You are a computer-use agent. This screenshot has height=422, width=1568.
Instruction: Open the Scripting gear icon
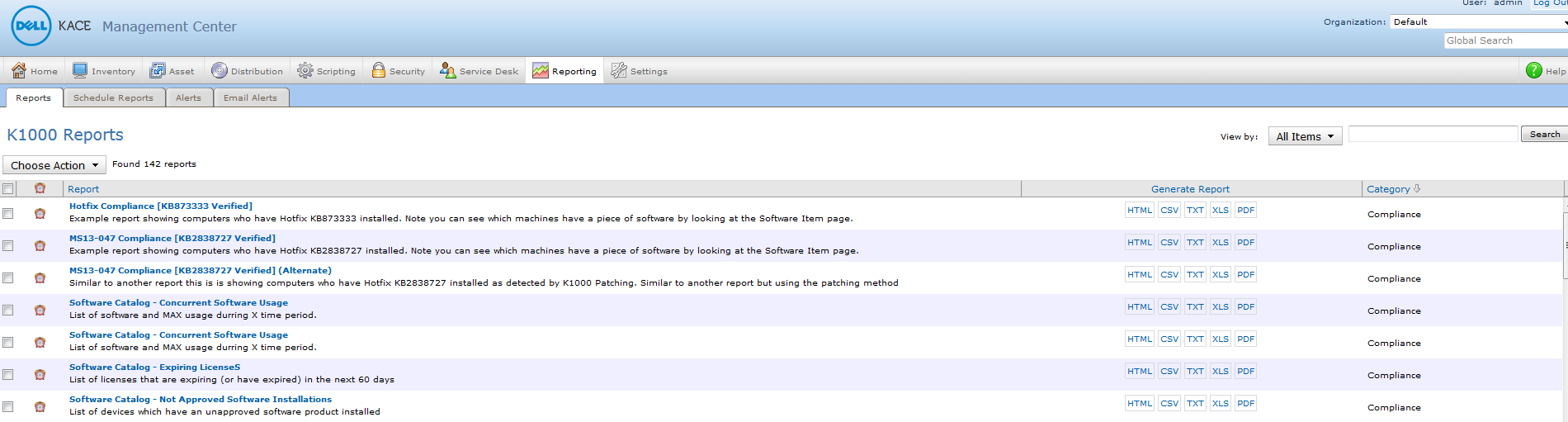[305, 70]
